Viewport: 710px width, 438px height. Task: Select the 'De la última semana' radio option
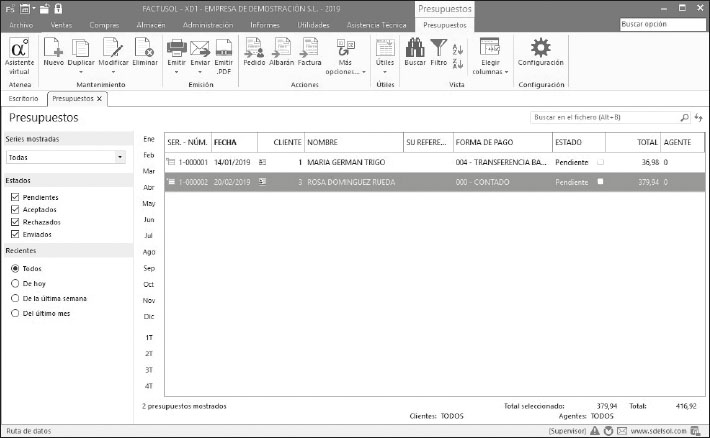[15, 298]
